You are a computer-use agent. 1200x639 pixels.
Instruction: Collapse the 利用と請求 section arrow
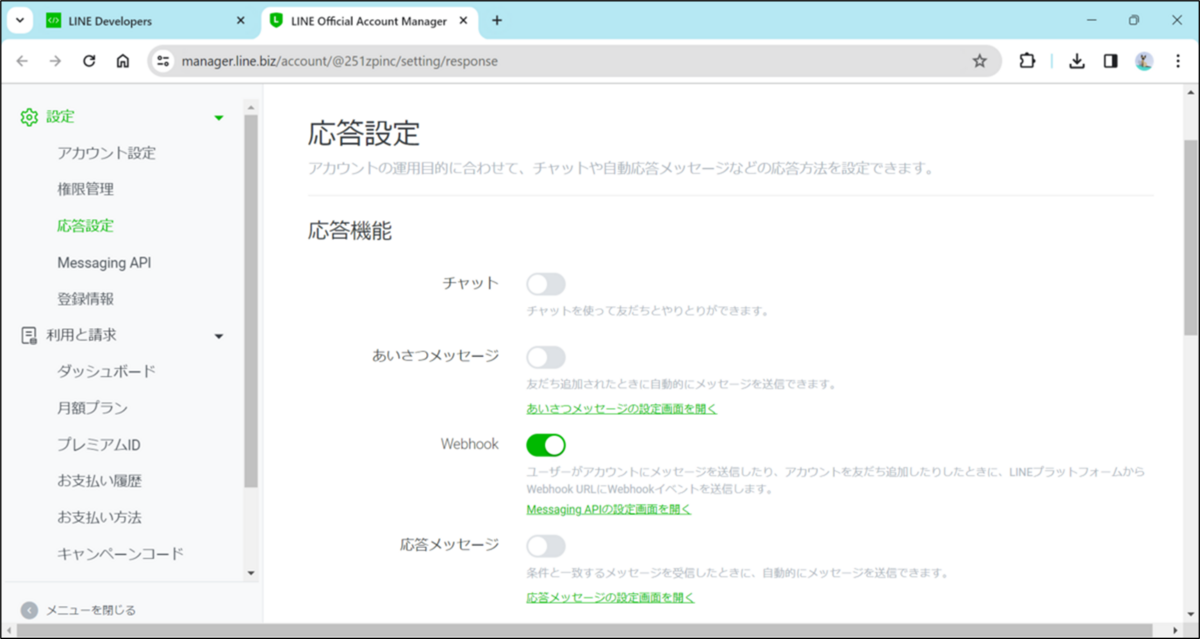click(x=219, y=336)
